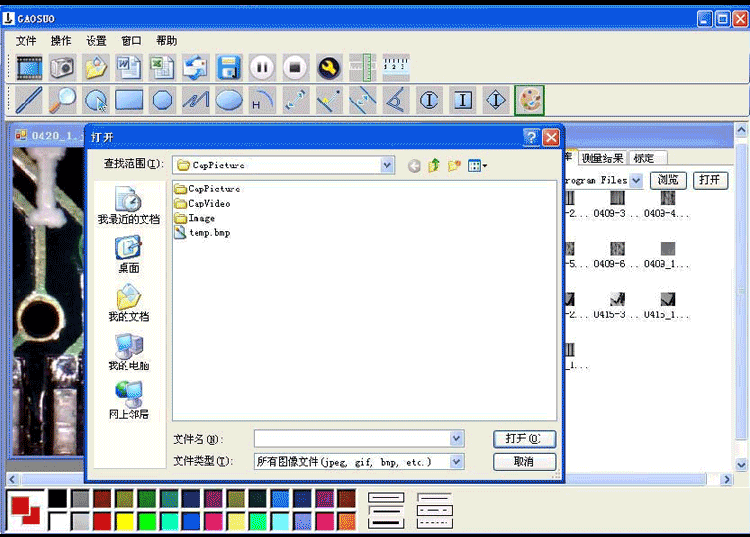Image resolution: width=750 pixels, height=537 pixels.
Task: Pick the black color swatch
Action: tap(57, 498)
